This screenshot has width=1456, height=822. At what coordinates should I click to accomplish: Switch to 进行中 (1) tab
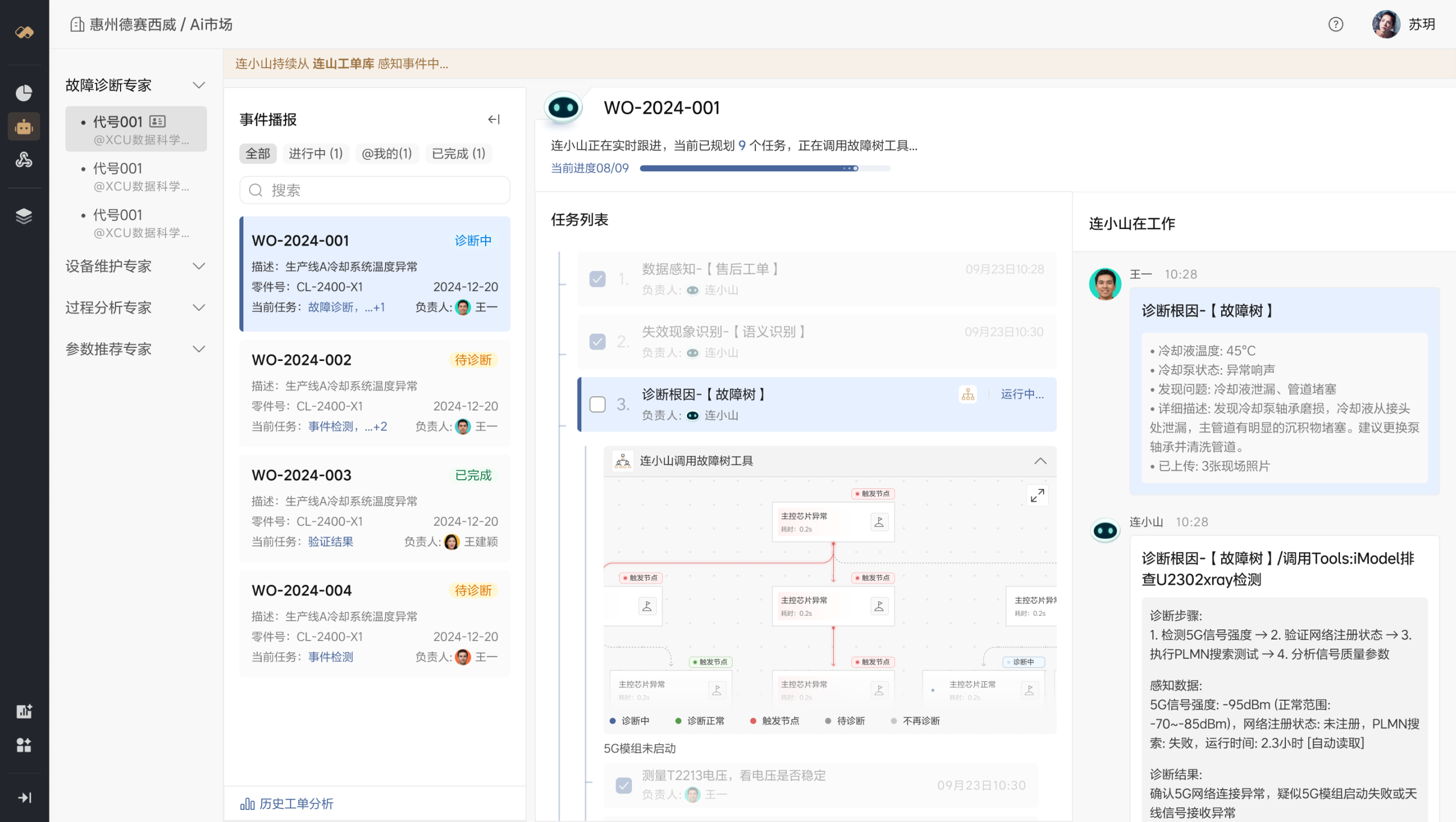tap(316, 153)
